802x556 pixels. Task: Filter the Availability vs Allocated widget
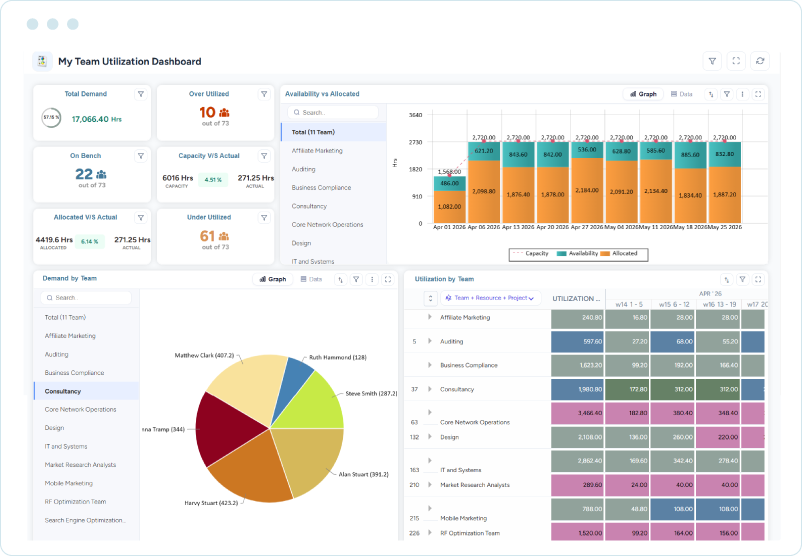[726, 94]
